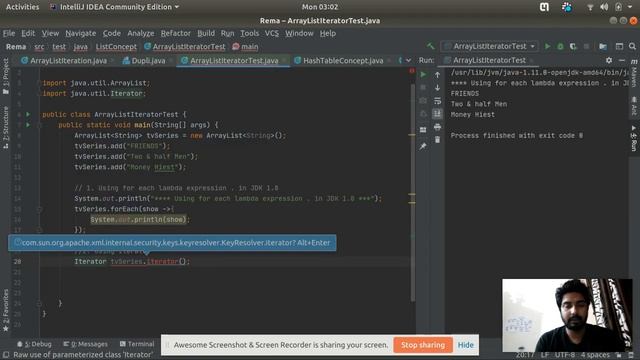The image size is (640, 360).
Task: Click ListConcept breadcrumb
Action: (x=116, y=47)
